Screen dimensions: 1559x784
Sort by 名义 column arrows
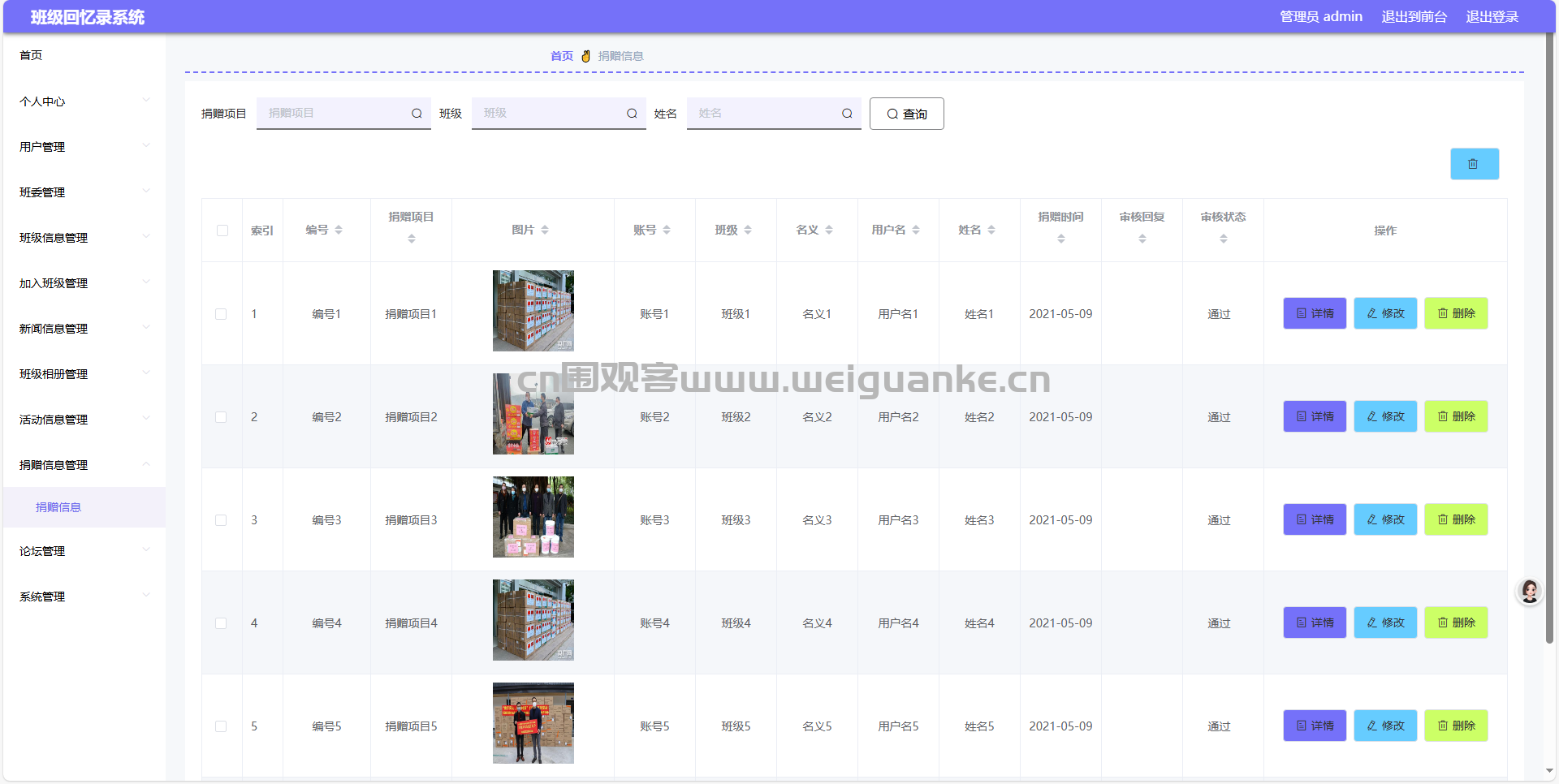(829, 230)
